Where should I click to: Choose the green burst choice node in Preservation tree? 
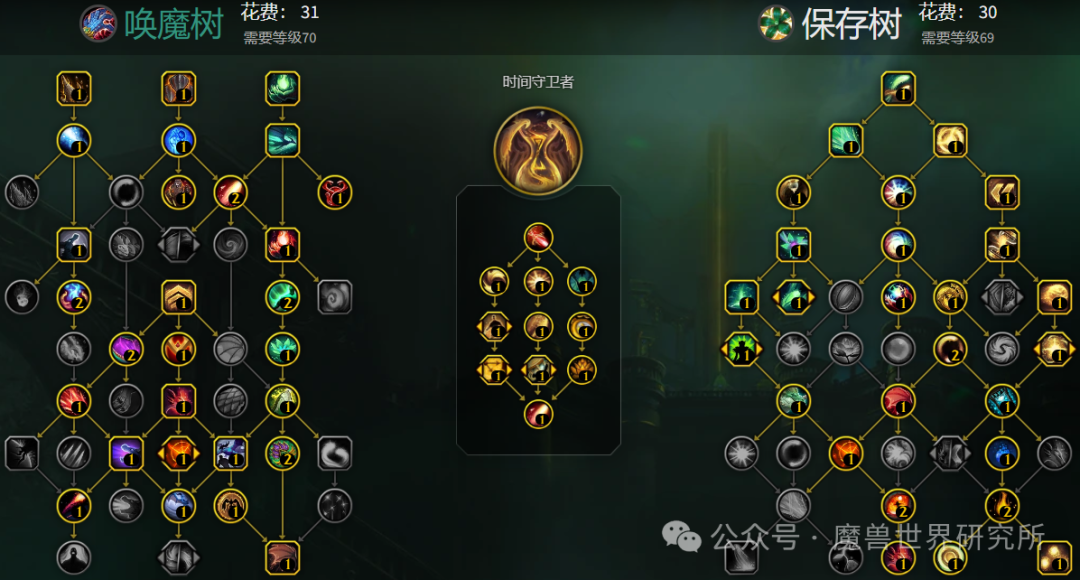click(x=741, y=349)
